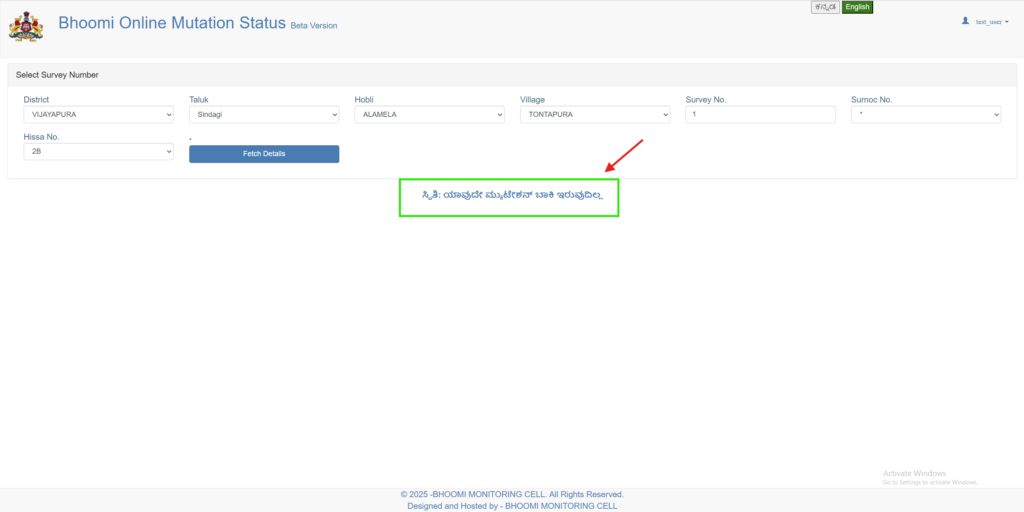Screen dimensions: 1024x512
Task: Switch language to English
Action: click(857, 7)
